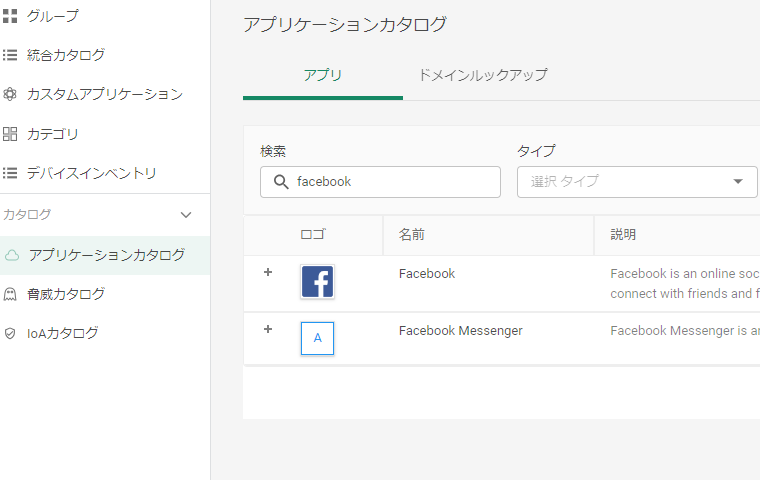760x480 pixels.
Task: Click the カタログ section label
Action: pos(27,214)
